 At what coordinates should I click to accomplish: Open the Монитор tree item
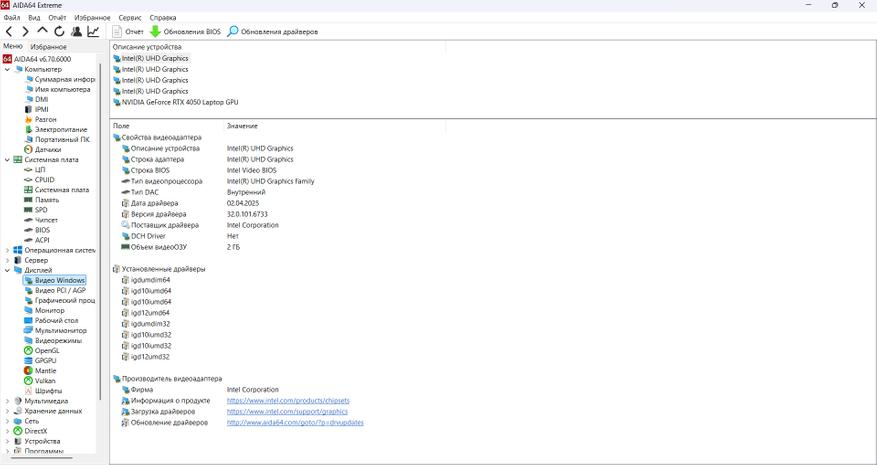click(x=44, y=311)
